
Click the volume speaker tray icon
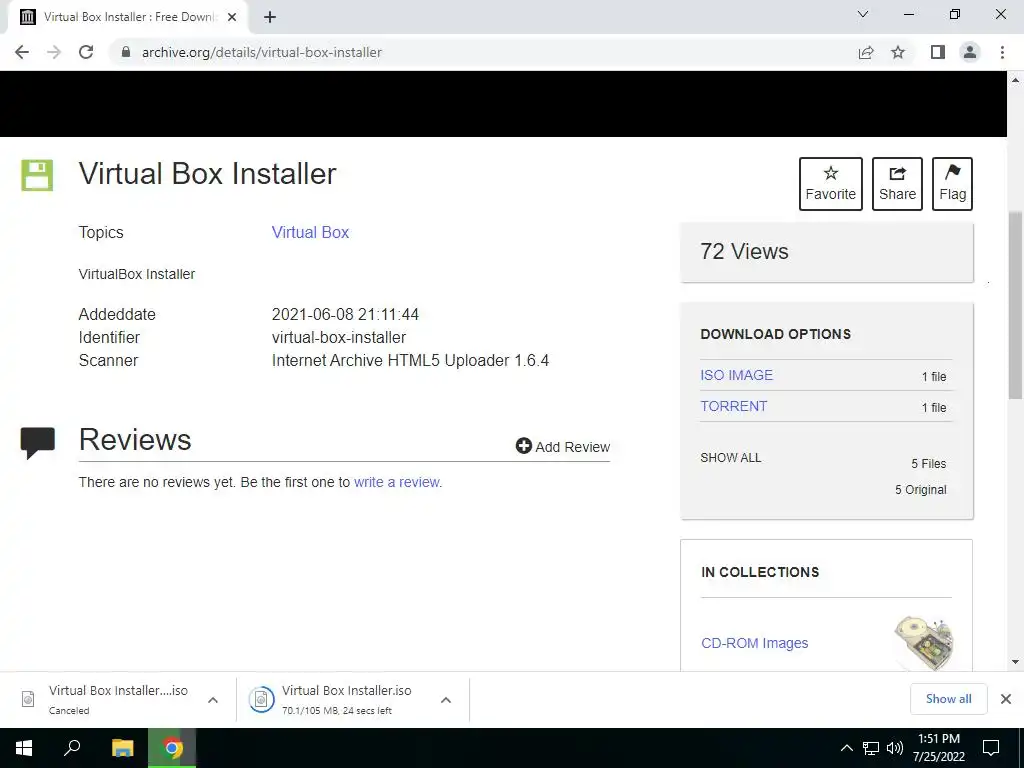click(895, 748)
